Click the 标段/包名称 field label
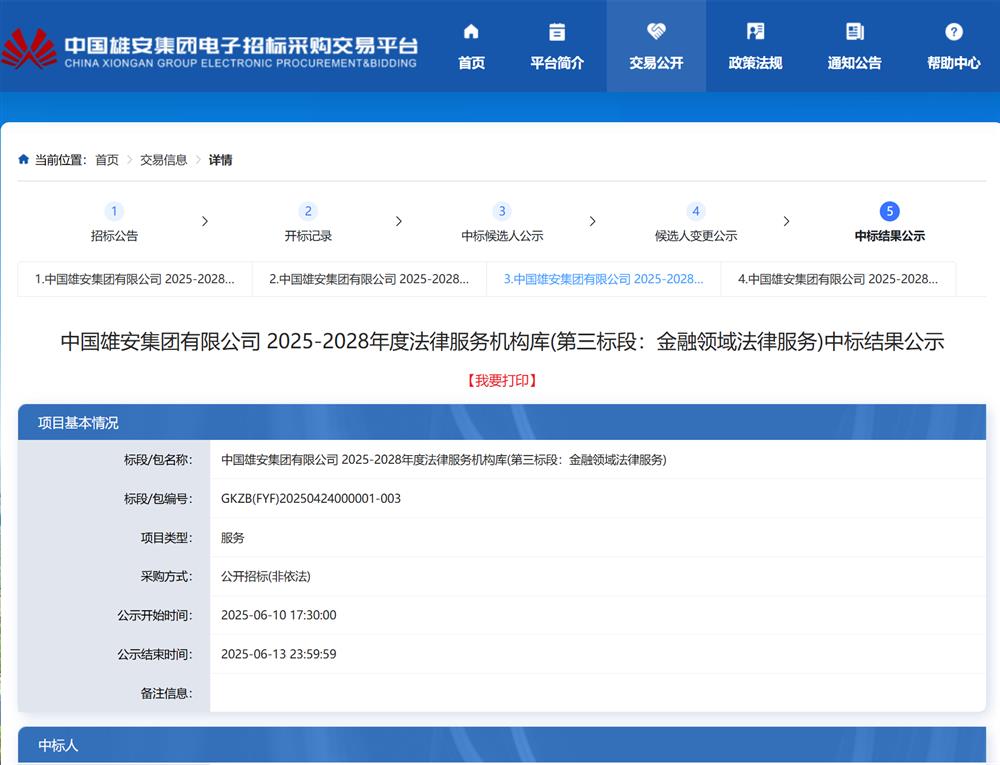This screenshot has width=1000, height=765. click(158, 460)
